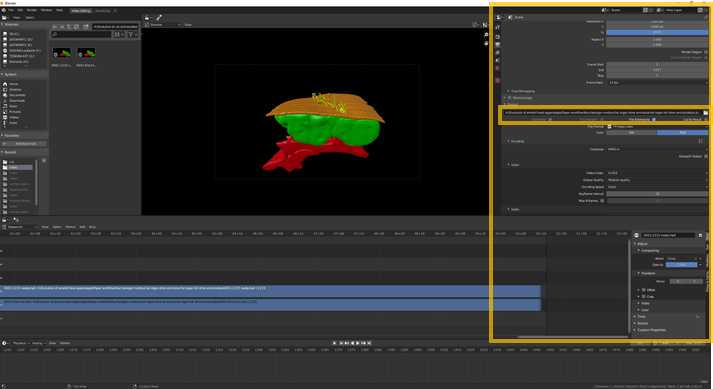713x389 pixels.
Task: Open the Strip menu in sequencer header
Action: point(92,227)
